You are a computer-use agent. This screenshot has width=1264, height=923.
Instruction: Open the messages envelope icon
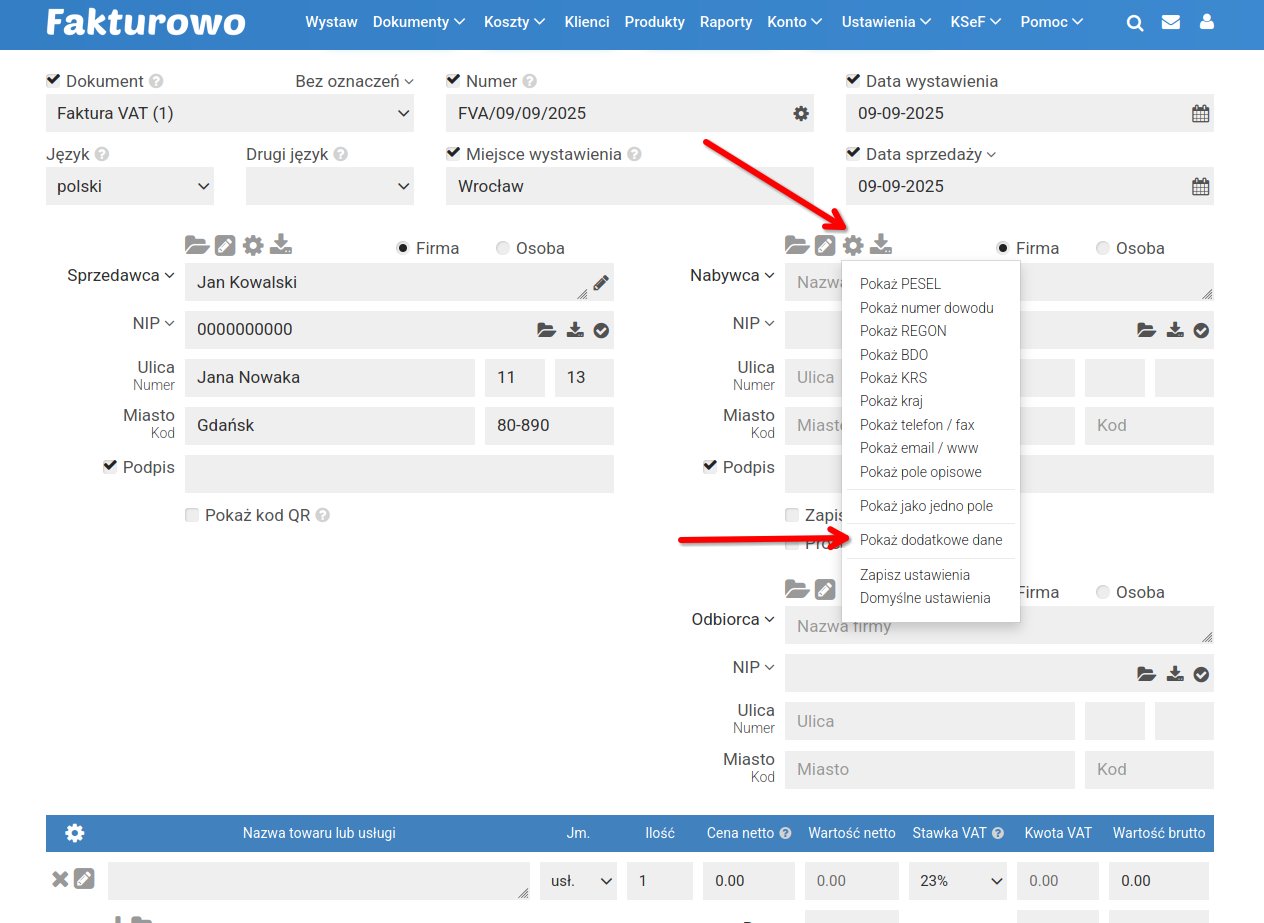[1171, 22]
